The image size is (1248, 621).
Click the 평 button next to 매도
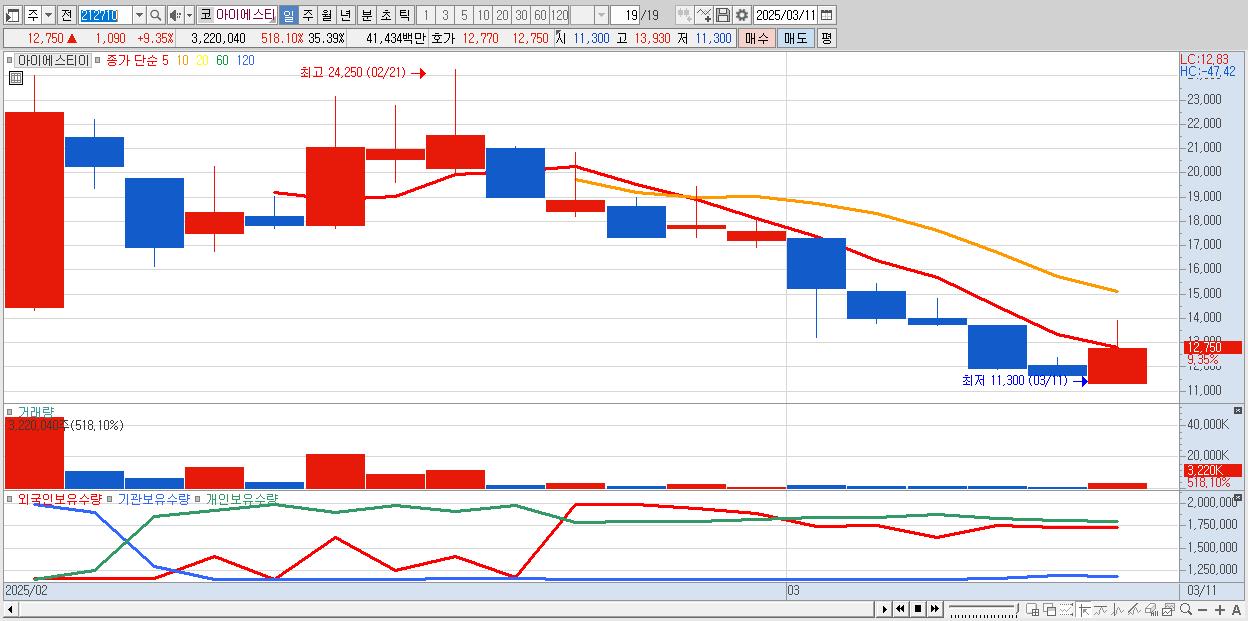click(x=826, y=38)
